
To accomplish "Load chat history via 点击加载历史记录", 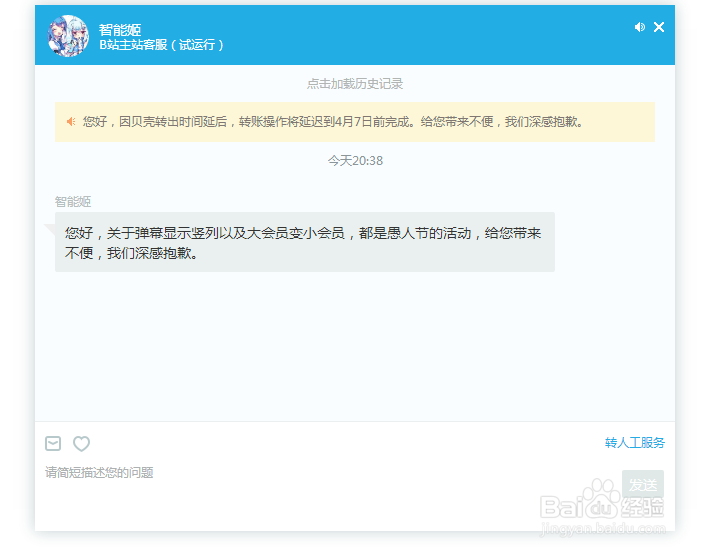I will pos(355,84).
